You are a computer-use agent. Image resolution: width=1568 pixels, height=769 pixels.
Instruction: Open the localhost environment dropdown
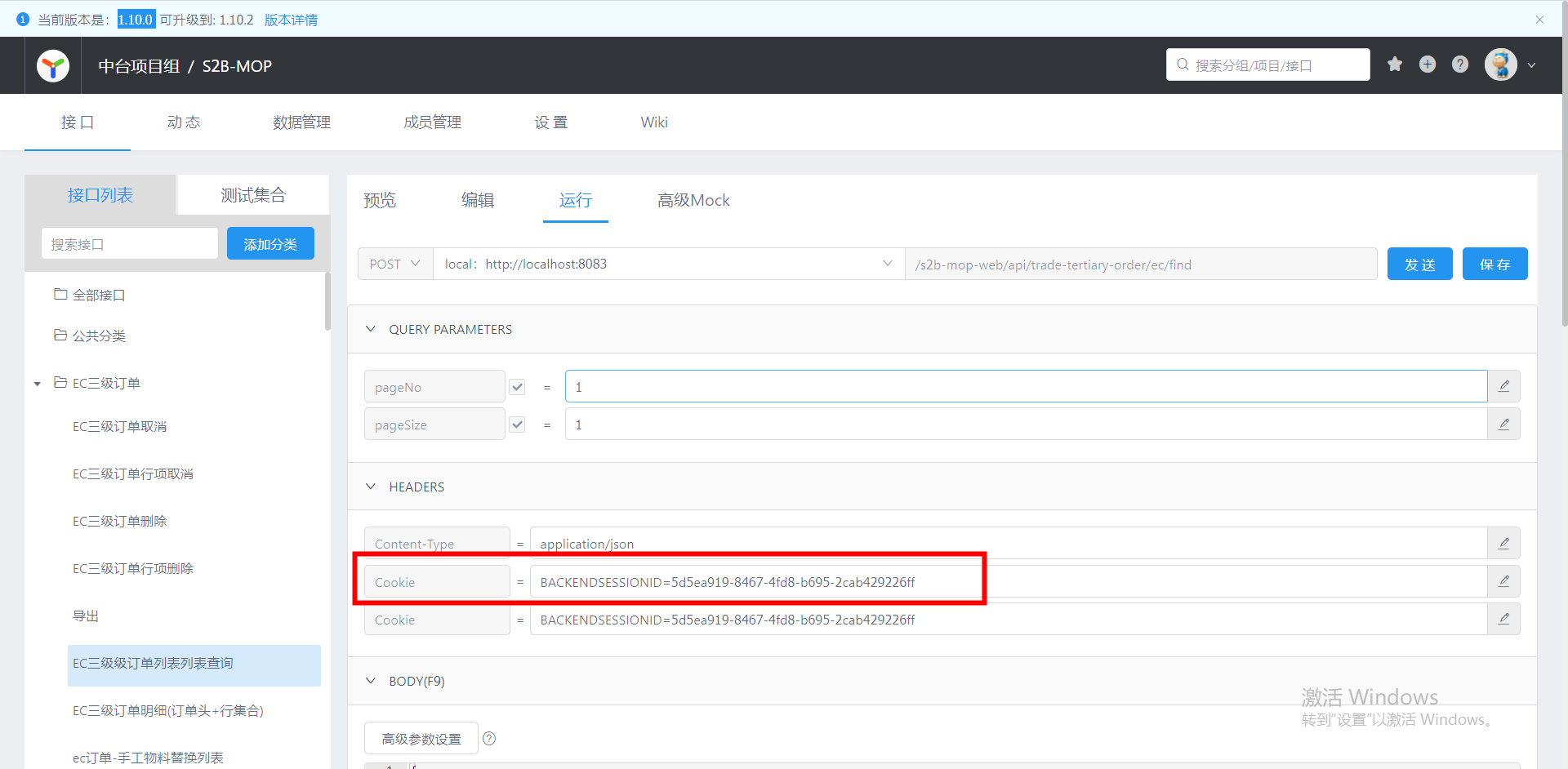887,263
